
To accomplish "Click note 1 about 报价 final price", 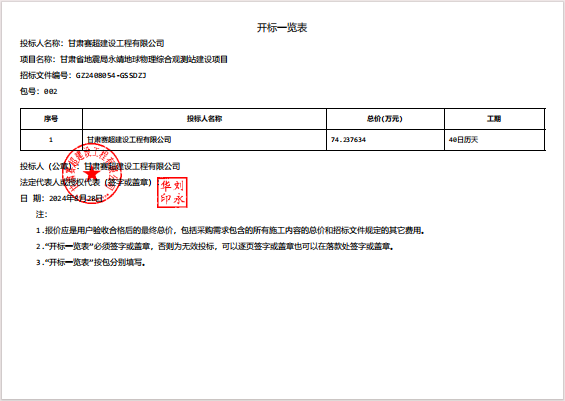I will pos(230,231).
